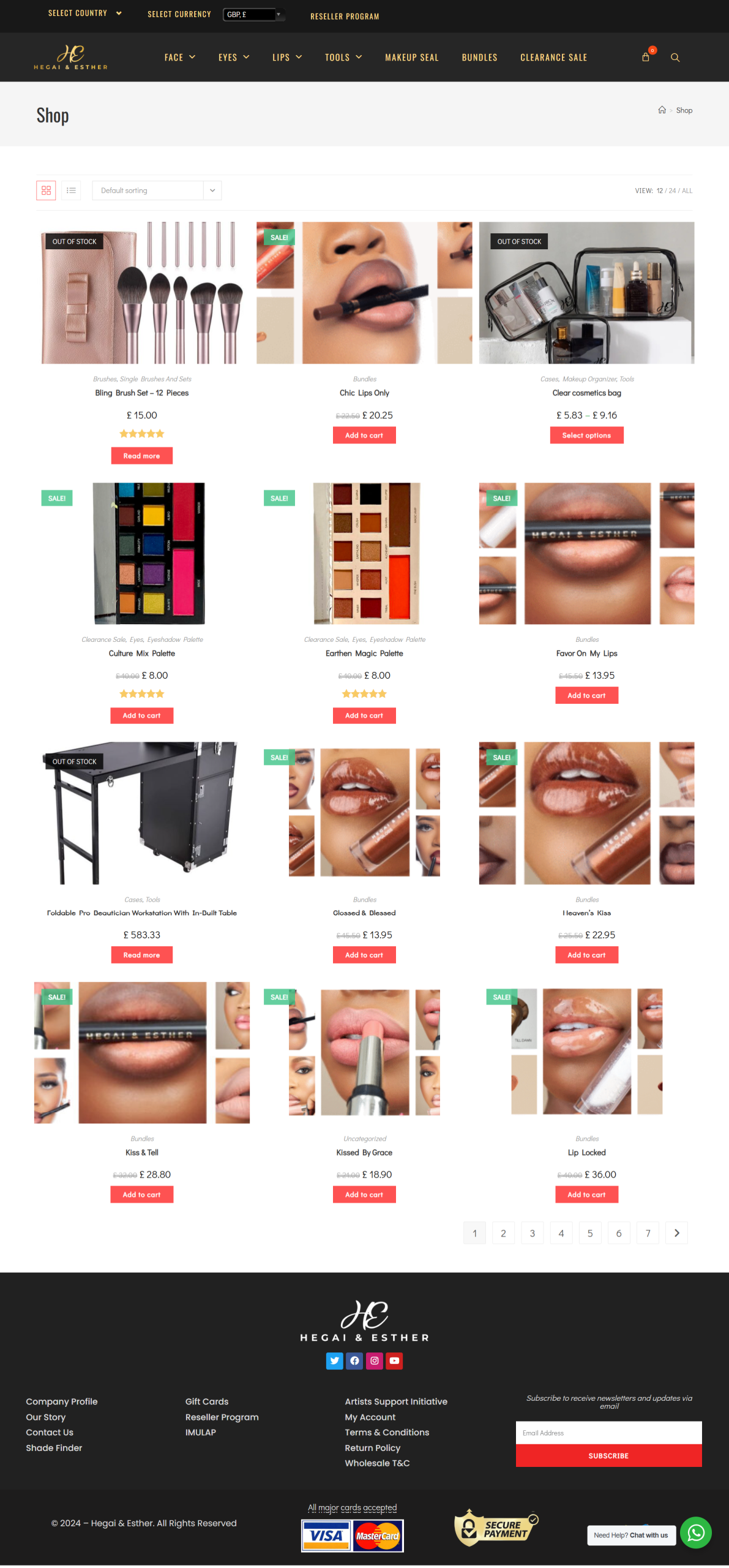This screenshot has width=729, height=1568.
Task: Go to page 3 of products
Action: (x=532, y=1234)
